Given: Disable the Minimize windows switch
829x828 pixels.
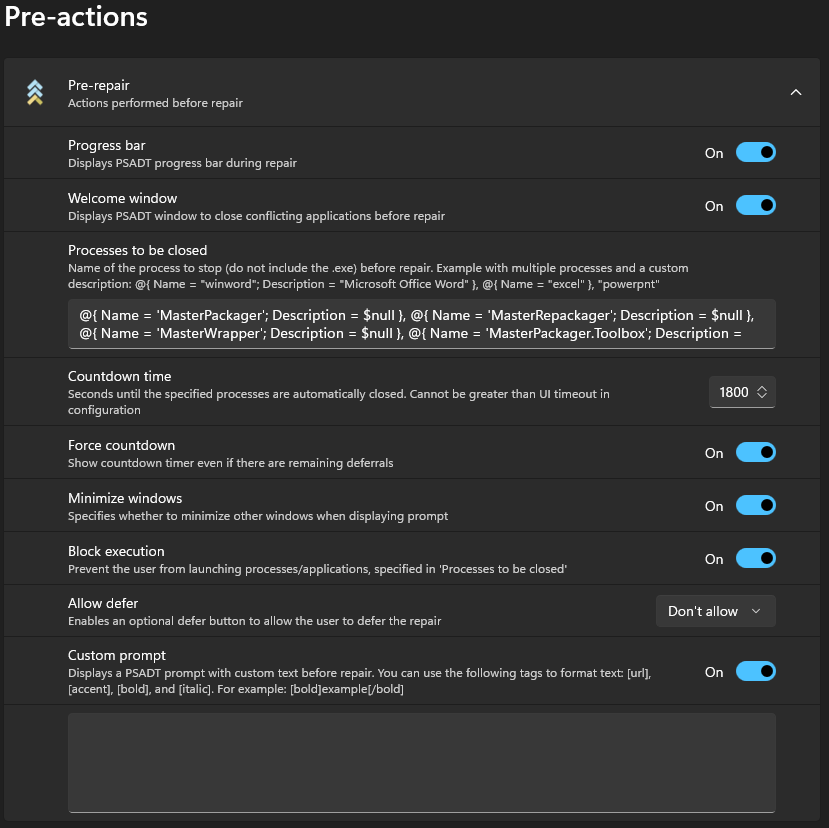Looking at the screenshot, I should point(755,506).
